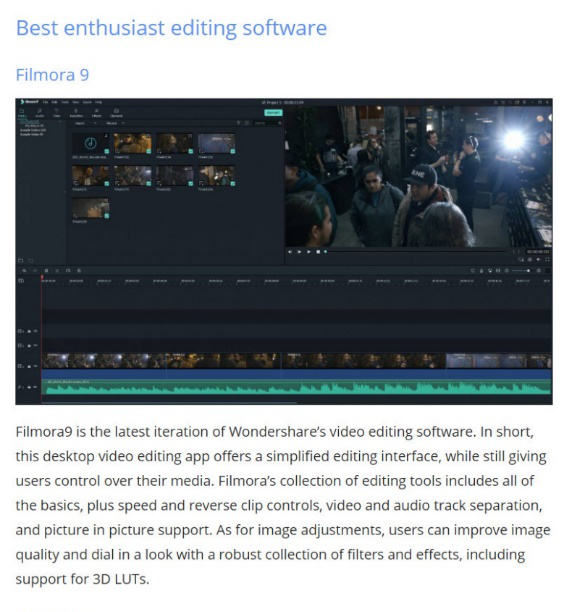
Task: Click the preview volume speaker icon
Action: (x=538, y=260)
